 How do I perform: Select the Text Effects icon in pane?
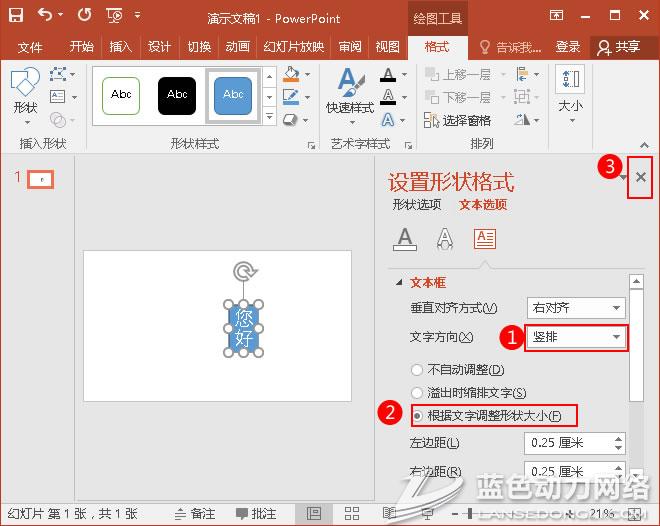pos(445,239)
